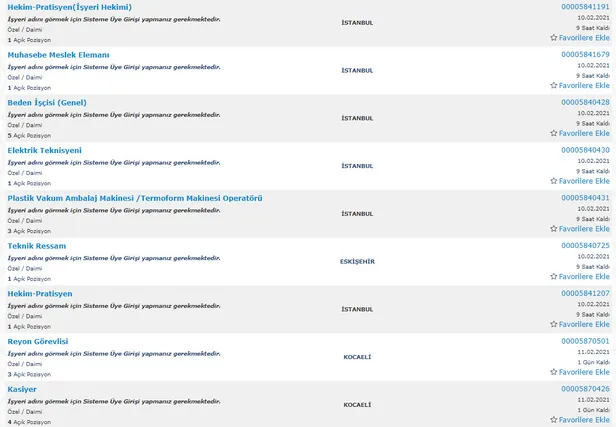Image resolution: width=616 pixels, height=427 pixels.
Task: Open the Elektrik Teknisyeni job title
Action: 44,150
